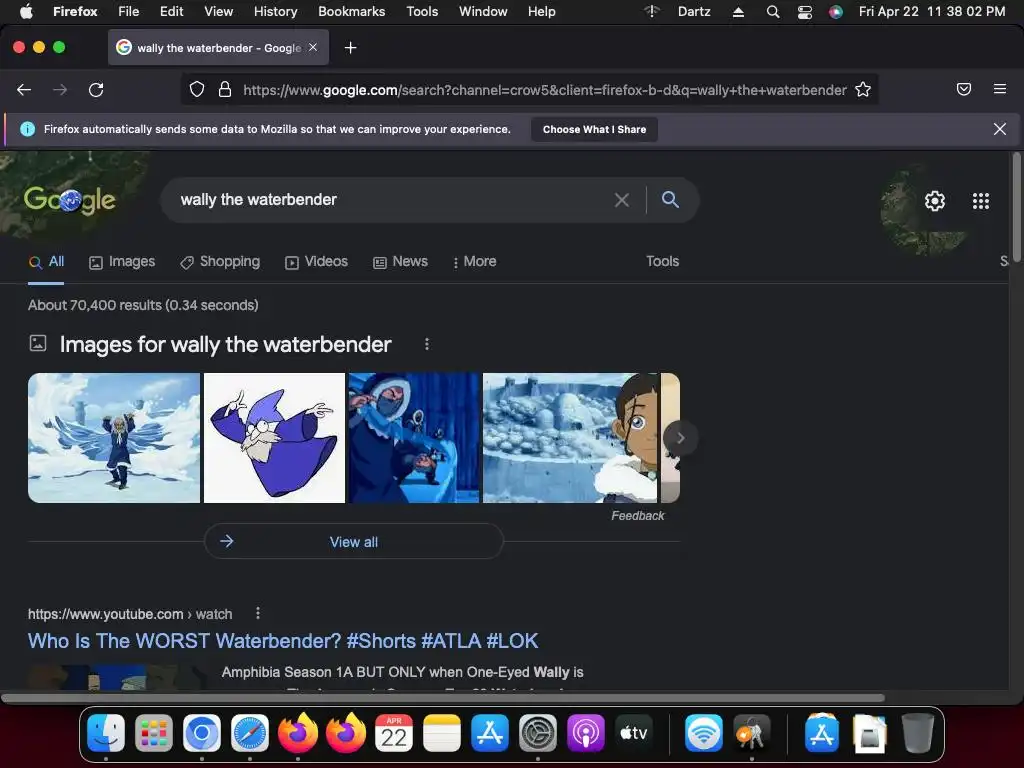Screen dimensions: 1024x768
Task: Open the hooded waterbender in blue thumbnail
Action: (x=414, y=438)
